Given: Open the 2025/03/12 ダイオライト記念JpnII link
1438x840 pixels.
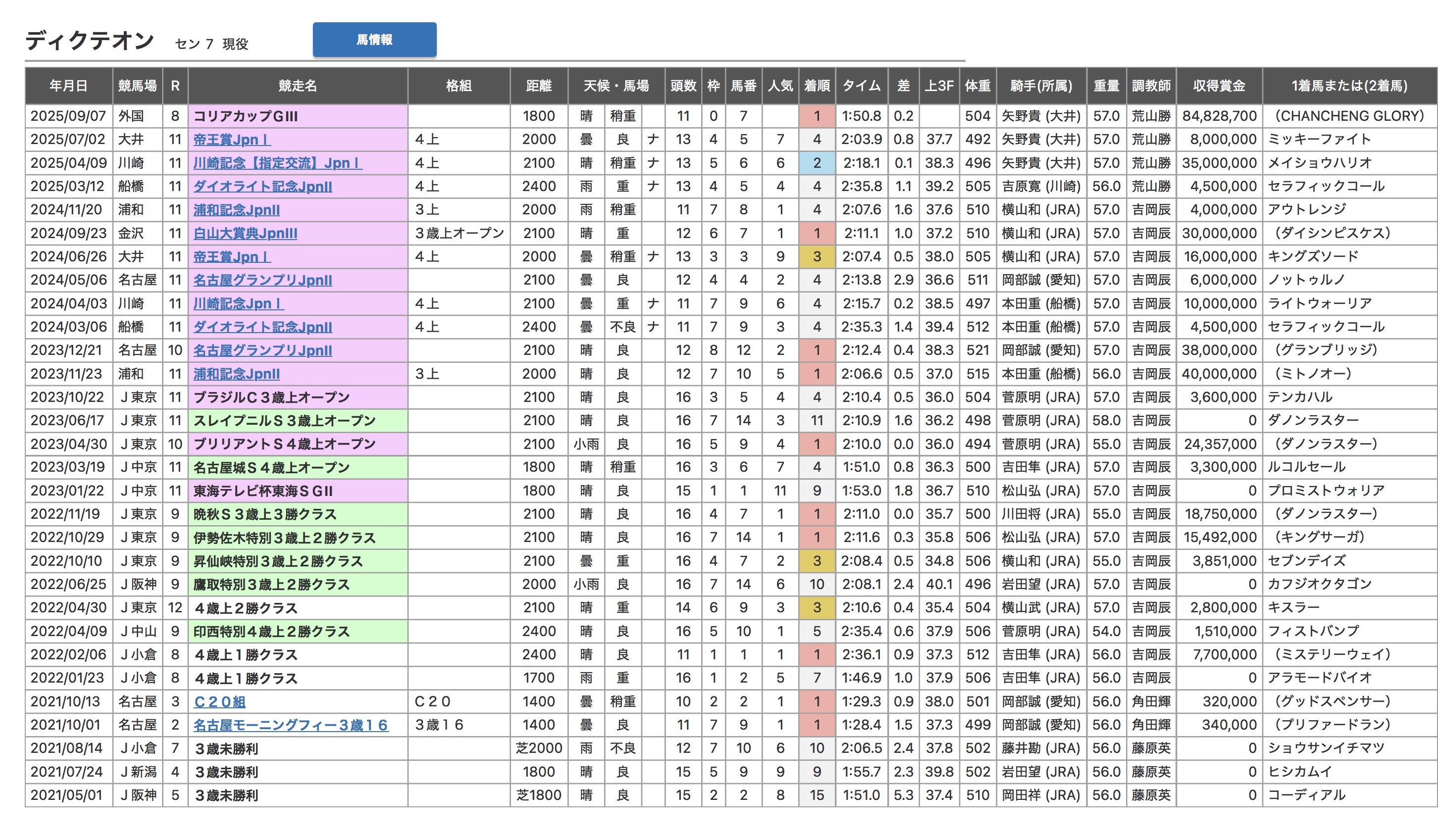Looking at the screenshot, I should point(262,187).
